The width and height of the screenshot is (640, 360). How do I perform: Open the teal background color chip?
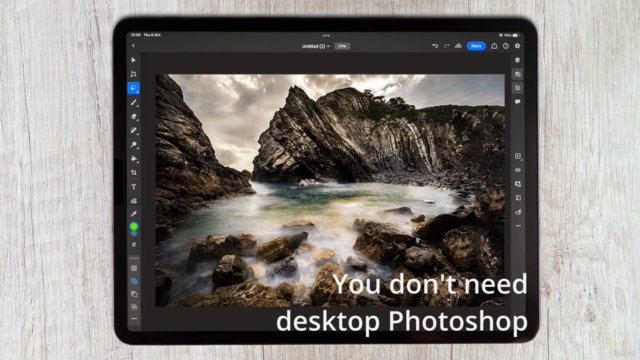point(134,233)
